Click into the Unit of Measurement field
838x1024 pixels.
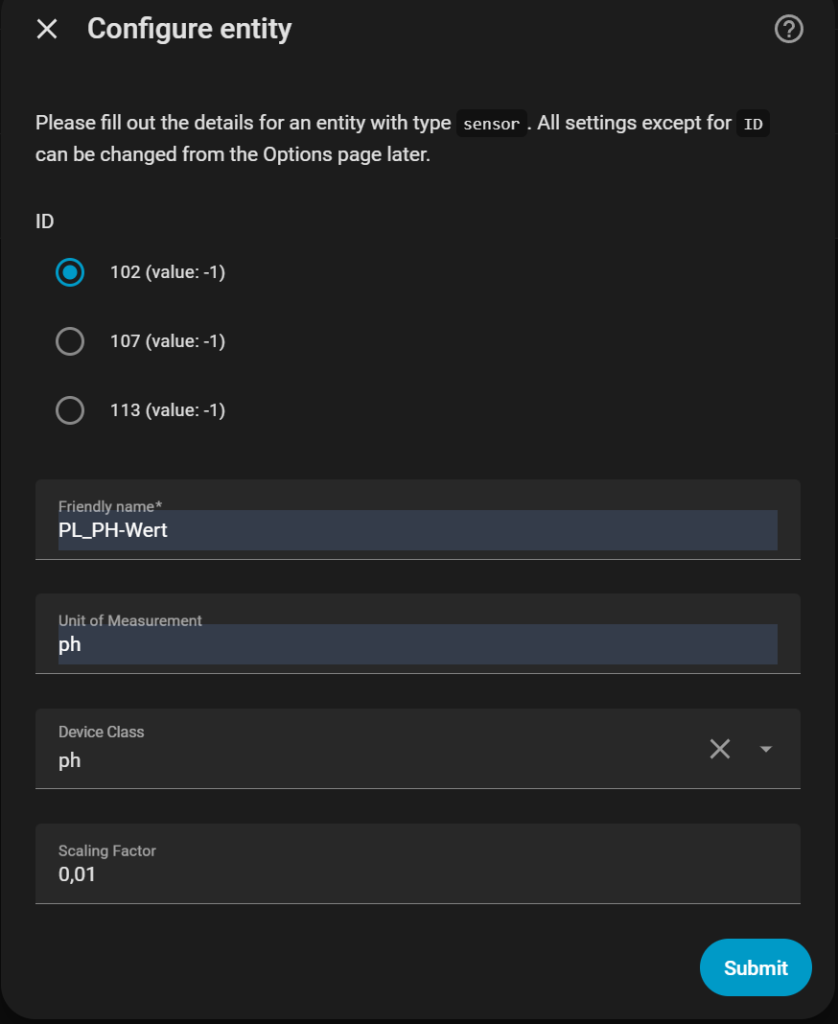coord(417,644)
